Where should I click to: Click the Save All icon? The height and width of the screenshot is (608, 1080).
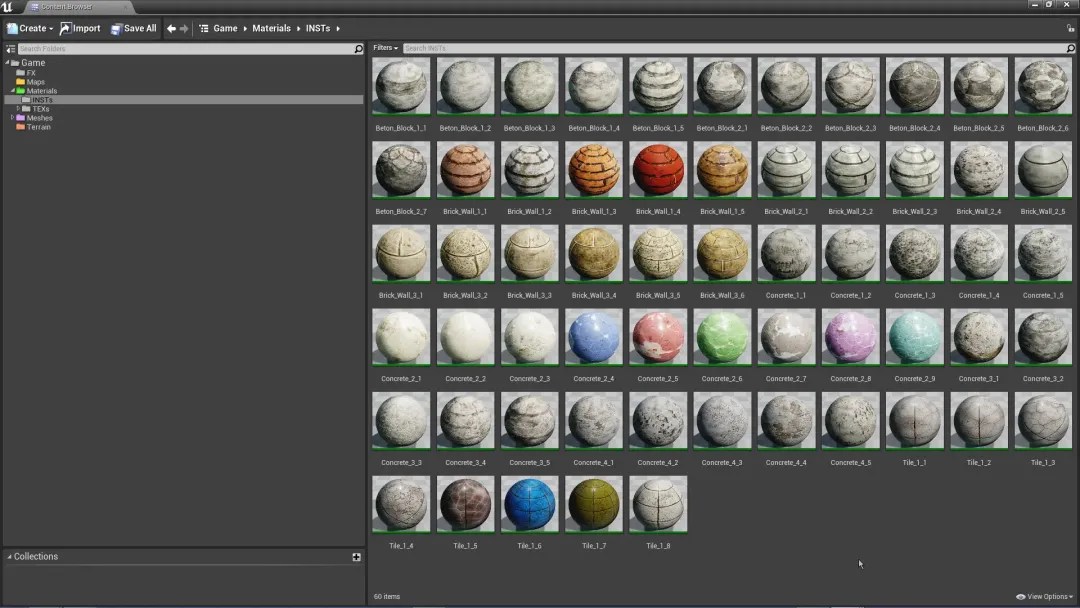click(116, 28)
